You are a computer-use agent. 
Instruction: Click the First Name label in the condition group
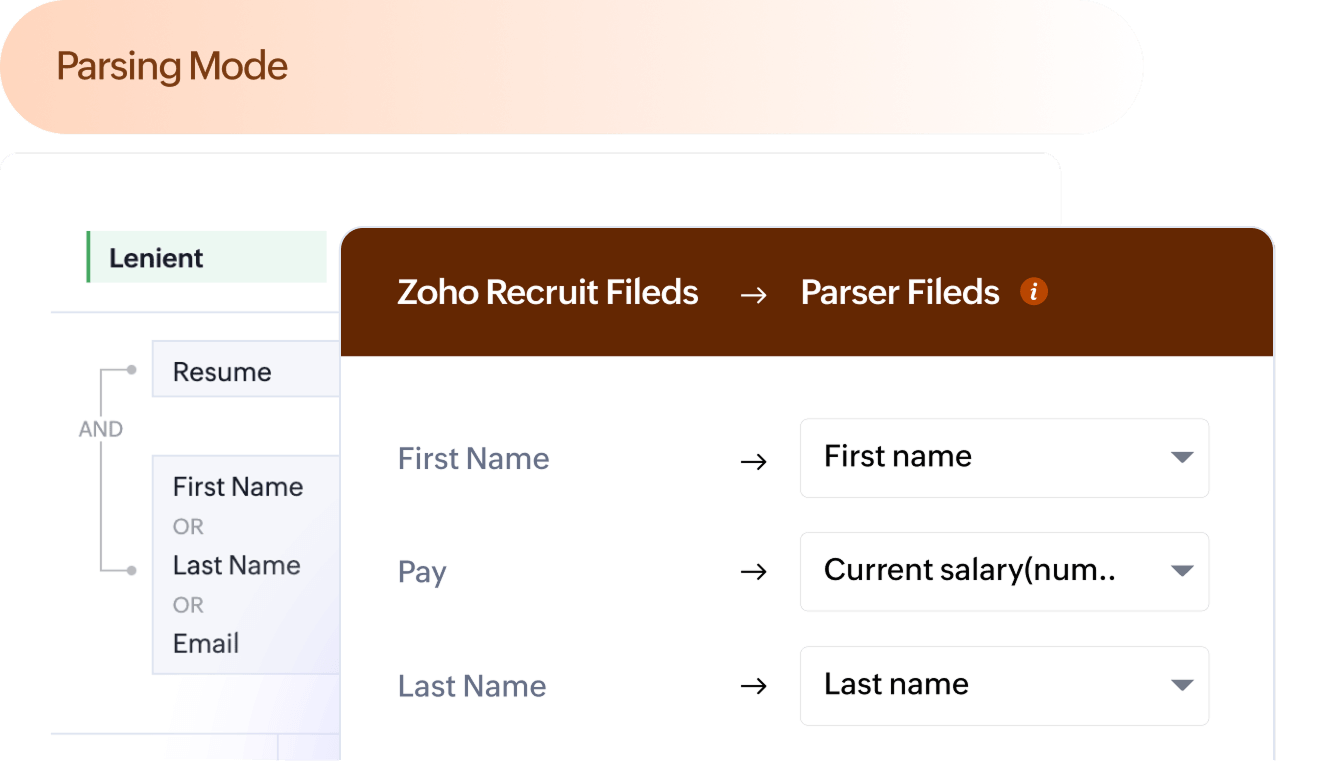(237, 487)
